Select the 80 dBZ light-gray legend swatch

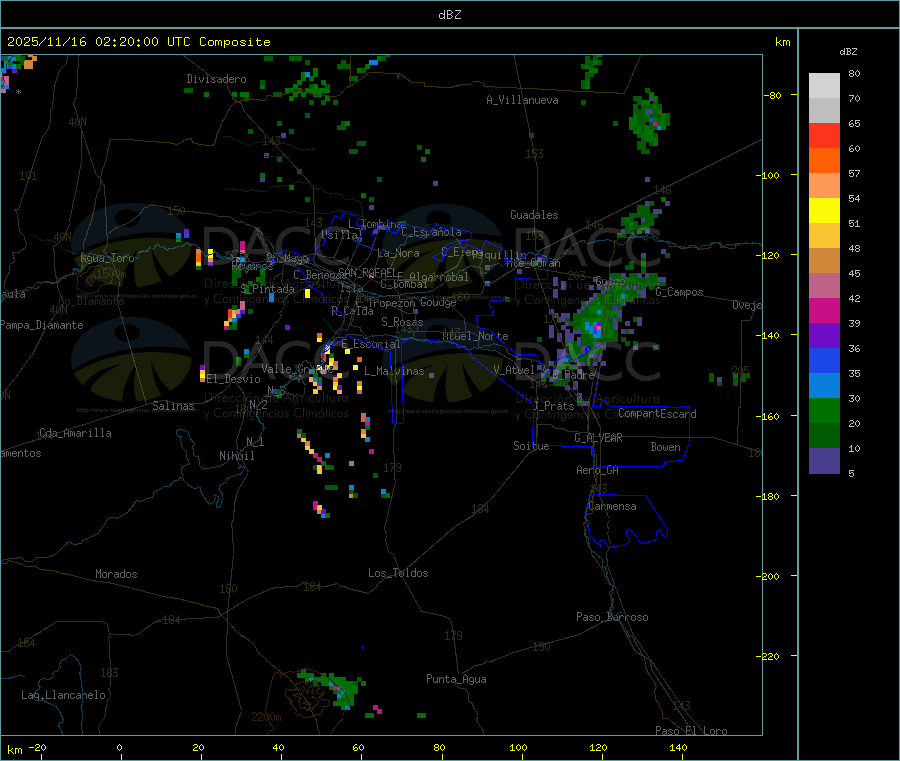(824, 85)
